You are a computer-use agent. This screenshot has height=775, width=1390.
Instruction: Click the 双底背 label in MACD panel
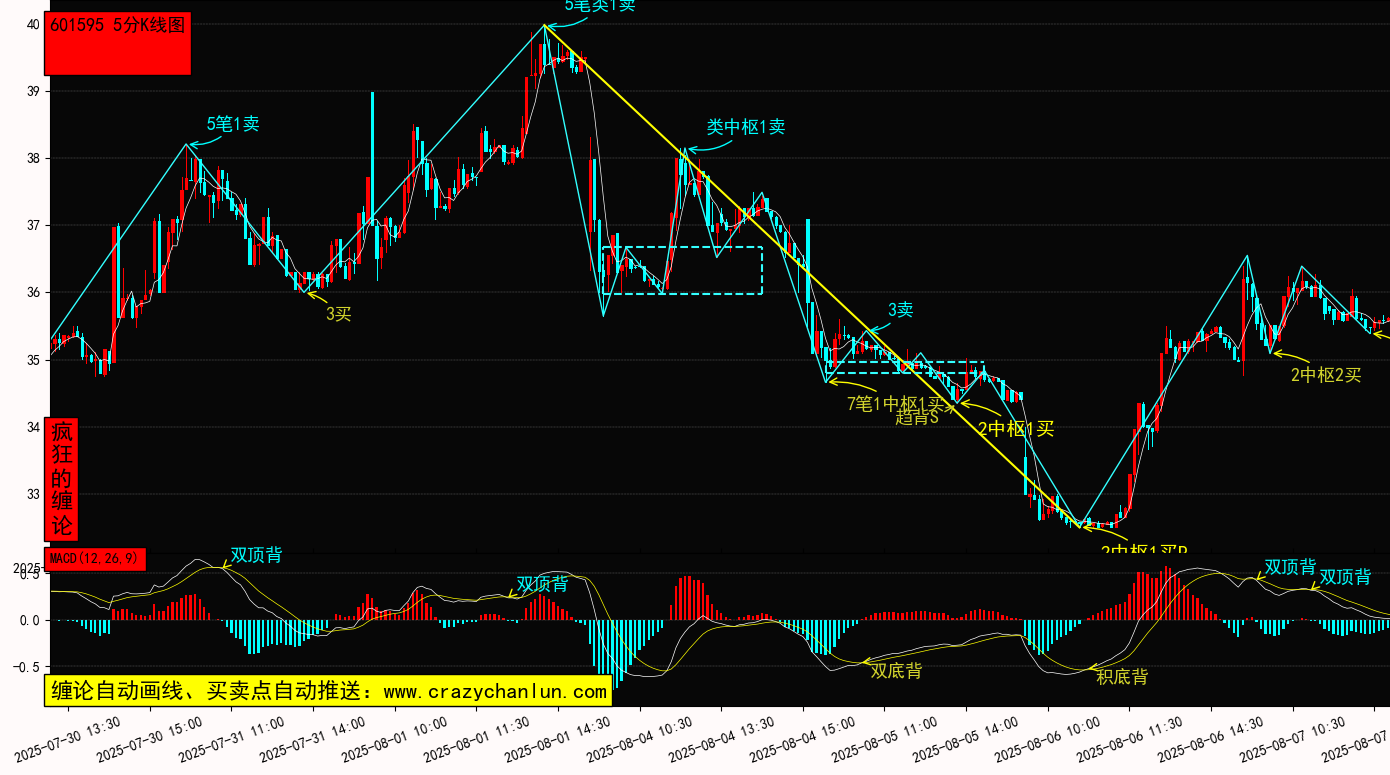click(x=896, y=671)
